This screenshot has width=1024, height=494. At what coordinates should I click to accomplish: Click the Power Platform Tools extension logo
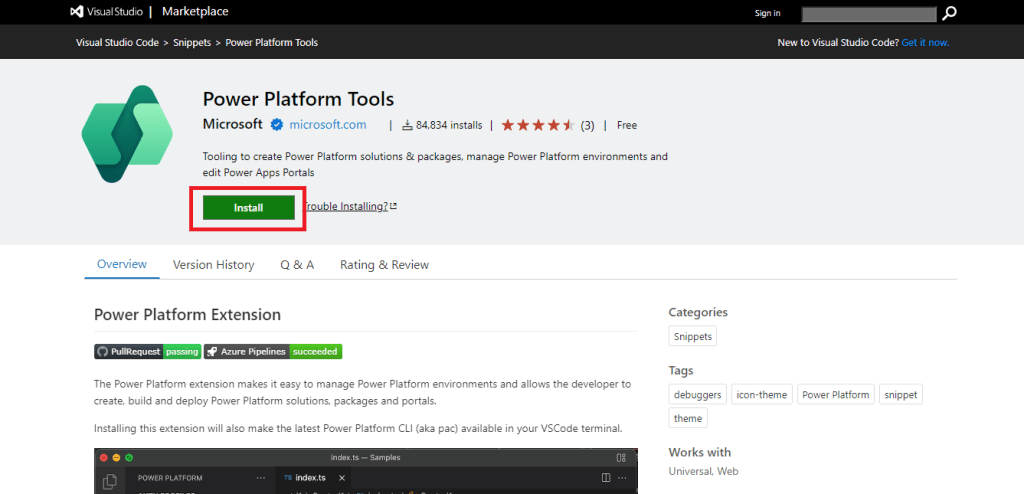pyautogui.click(x=127, y=134)
